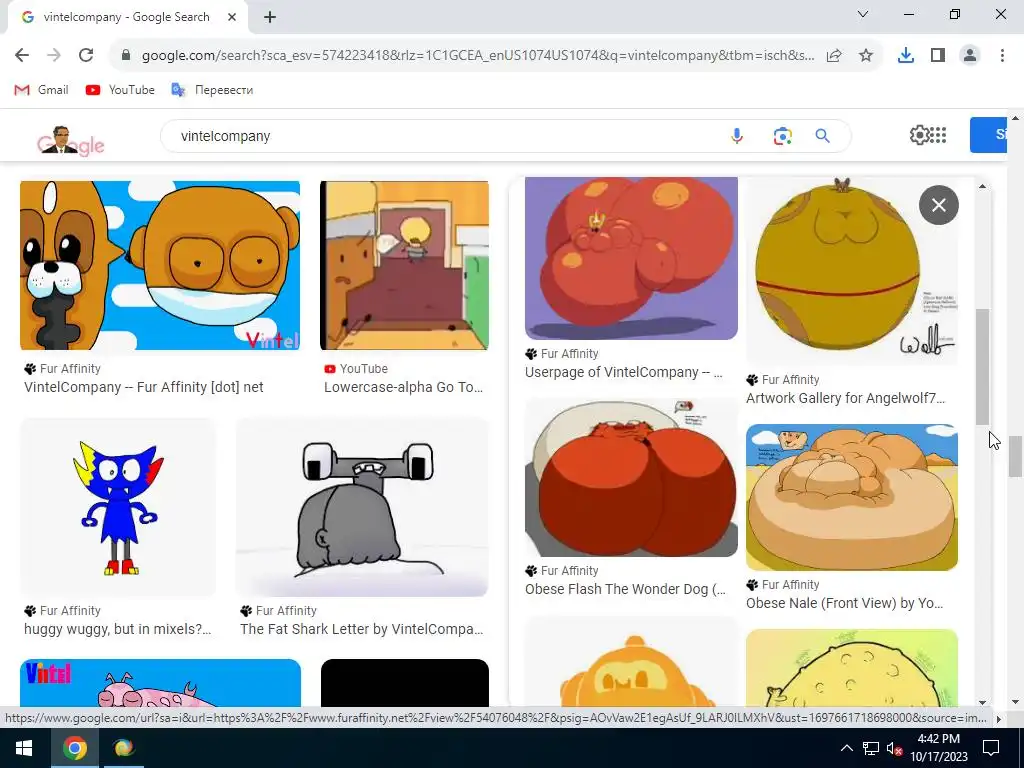Click the Google doodle logo
Image resolution: width=1024 pixels, height=768 pixels.
pyautogui.click(x=71, y=140)
